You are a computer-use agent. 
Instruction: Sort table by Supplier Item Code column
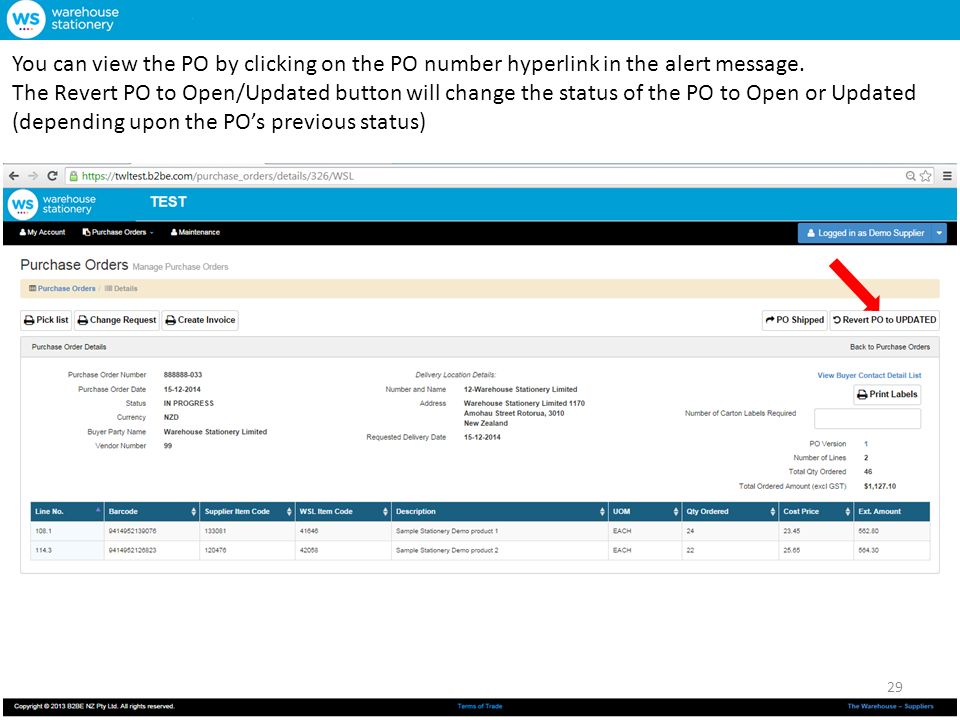pyautogui.click(x=247, y=511)
